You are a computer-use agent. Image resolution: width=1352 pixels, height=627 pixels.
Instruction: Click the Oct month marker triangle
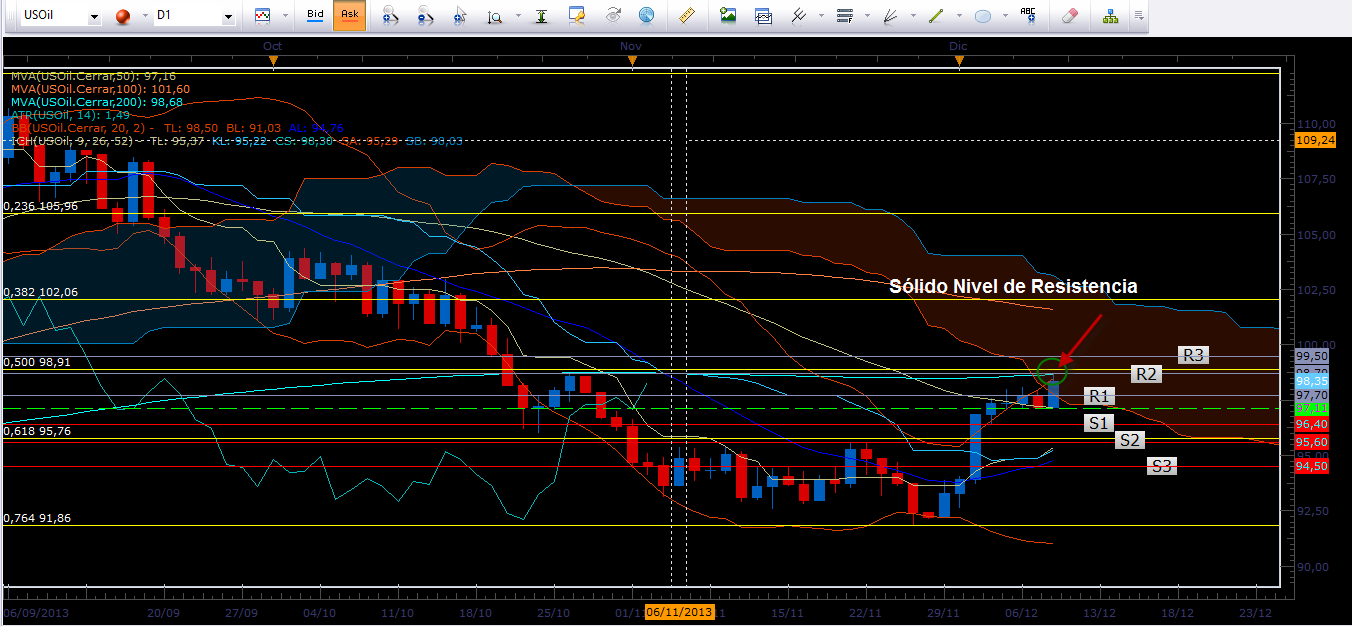click(x=273, y=62)
